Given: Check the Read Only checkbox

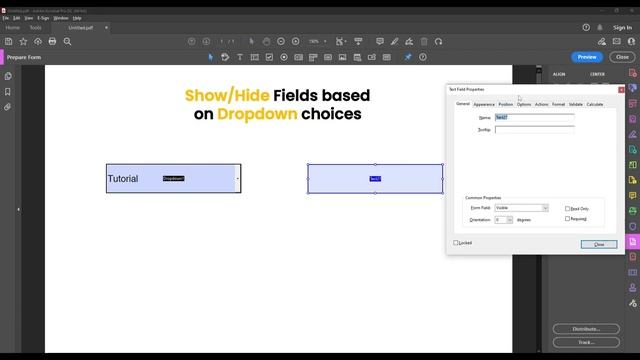Looking at the screenshot, I should coord(567,209).
